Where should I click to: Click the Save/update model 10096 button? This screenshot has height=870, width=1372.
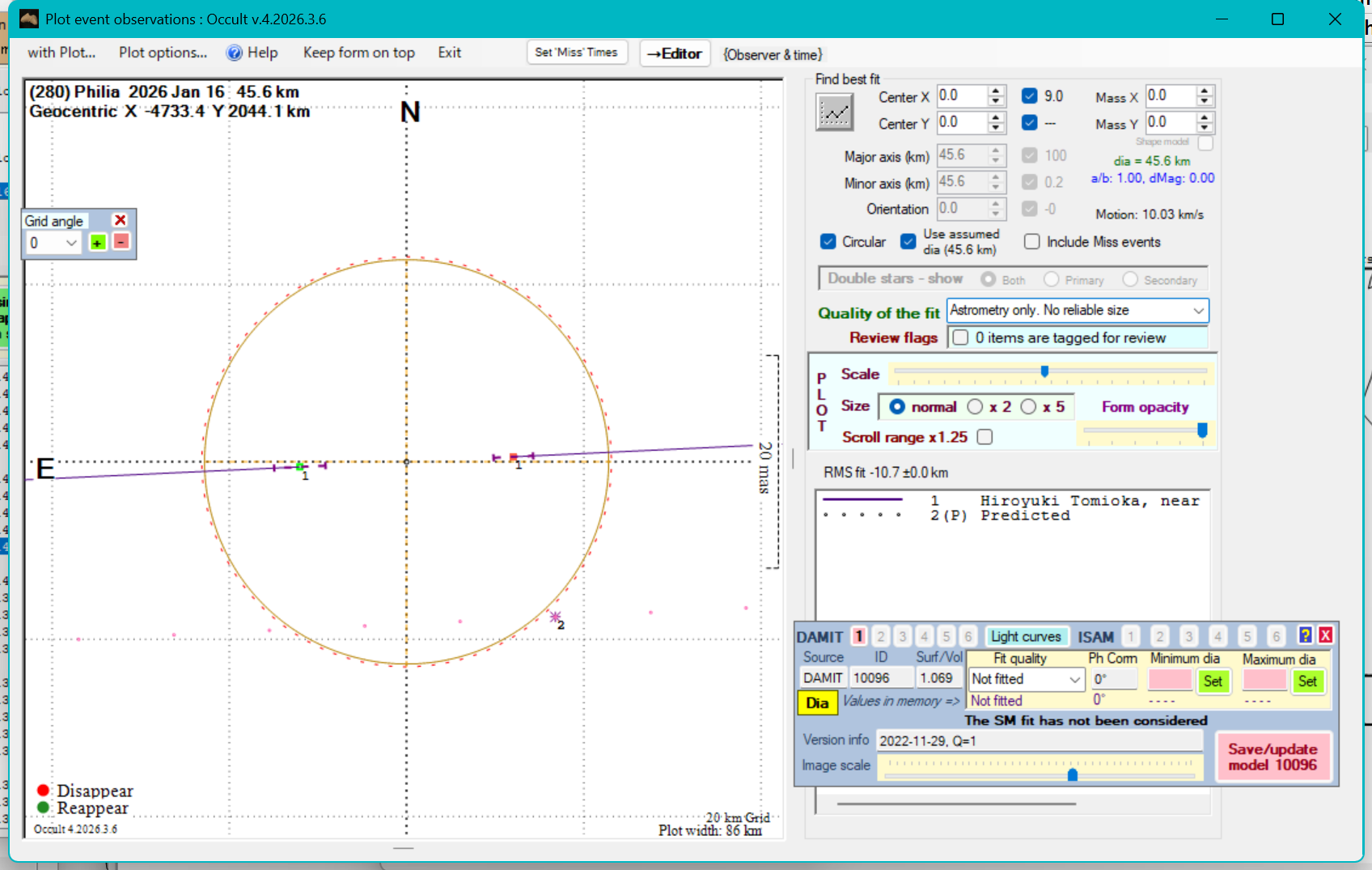pyautogui.click(x=1272, y=757)
